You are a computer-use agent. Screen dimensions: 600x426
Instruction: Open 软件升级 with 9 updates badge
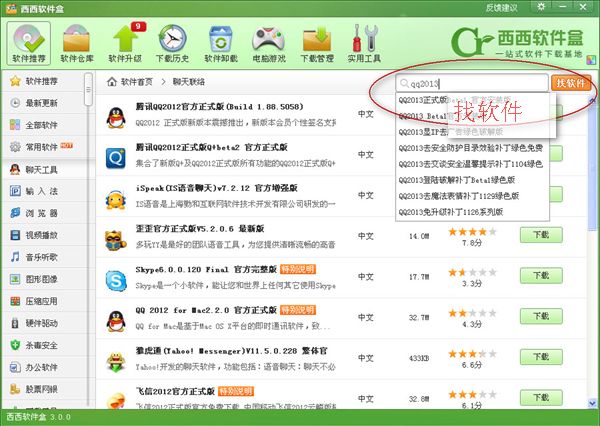(125, 43)
